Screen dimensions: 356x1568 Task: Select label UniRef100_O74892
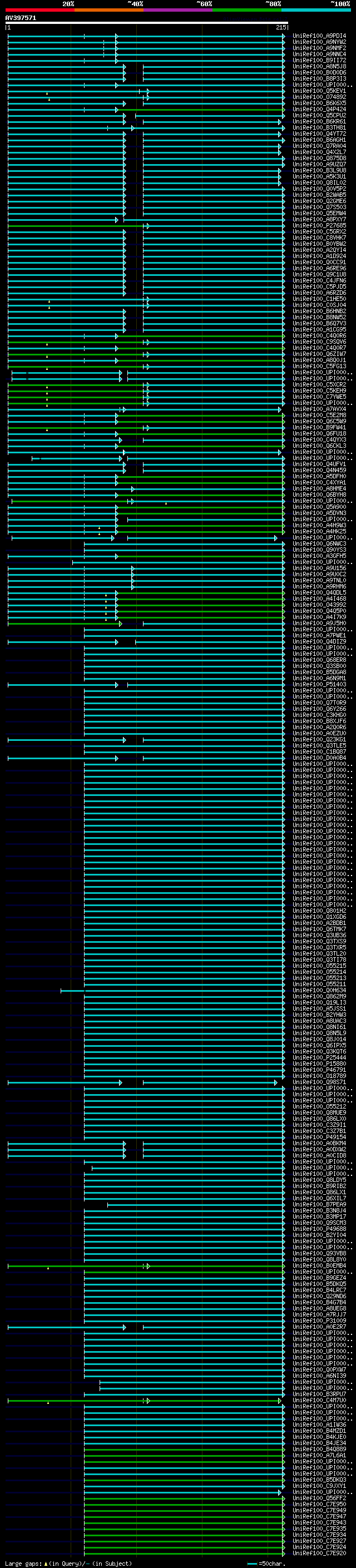[319, 97]
